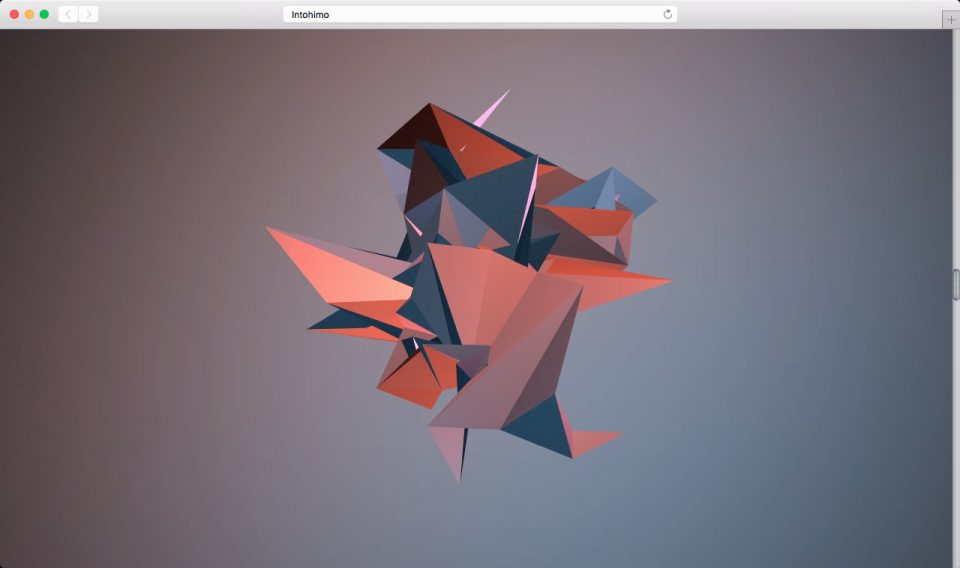
Task: Click the 3D polygon shape in the page
Action: pos(469,286)
